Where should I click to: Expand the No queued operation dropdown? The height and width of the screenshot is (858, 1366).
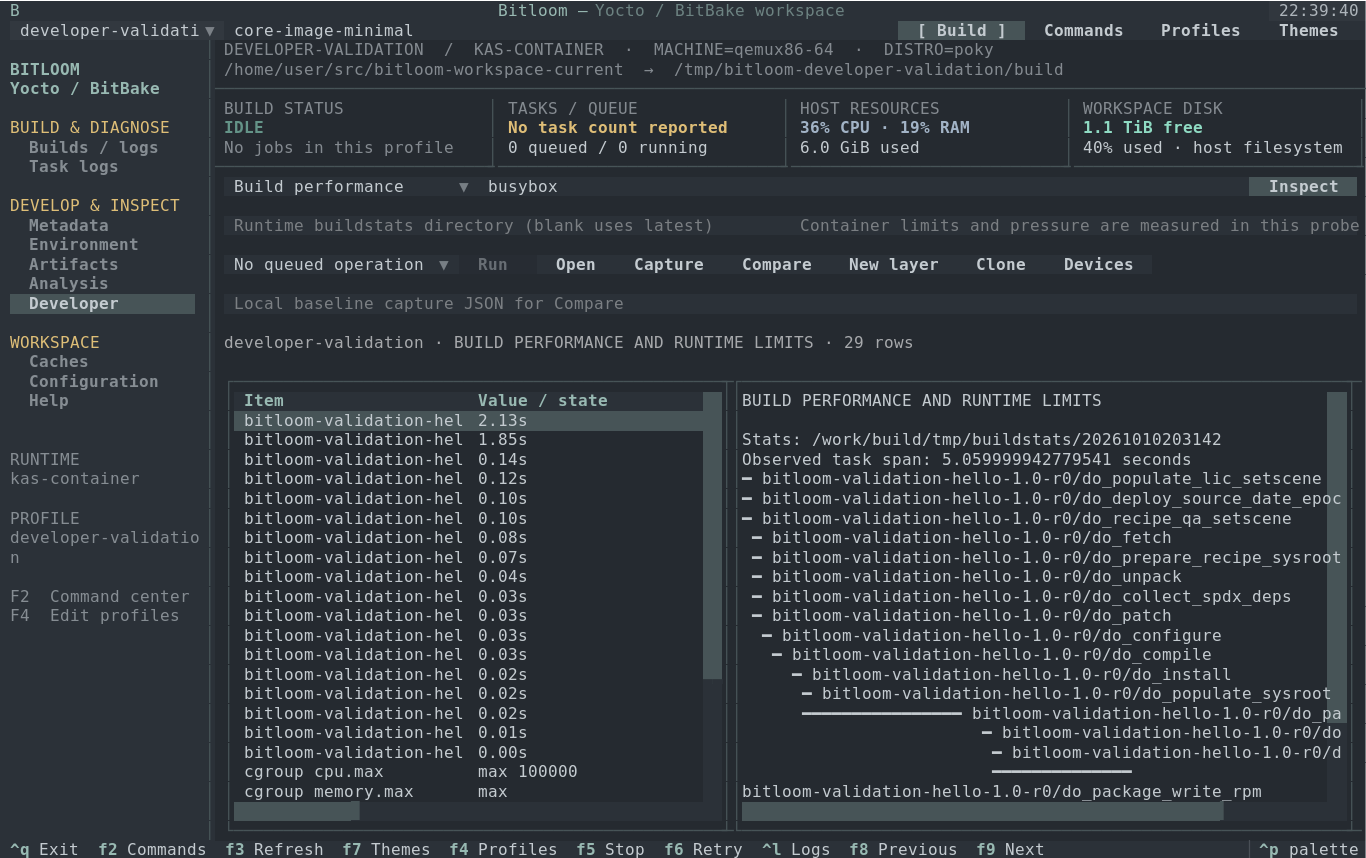[x=341, y=265]
